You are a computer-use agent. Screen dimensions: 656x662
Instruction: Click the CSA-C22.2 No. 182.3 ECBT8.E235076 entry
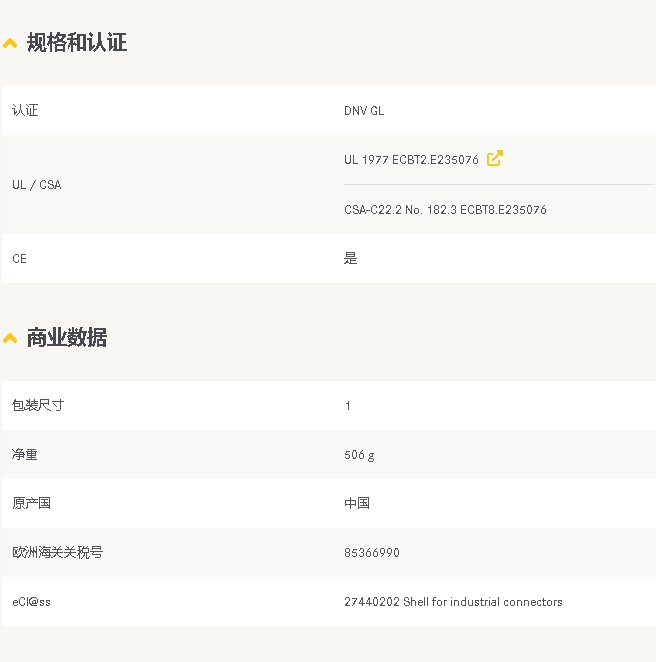pyautogui.click(x=445, y=210)
